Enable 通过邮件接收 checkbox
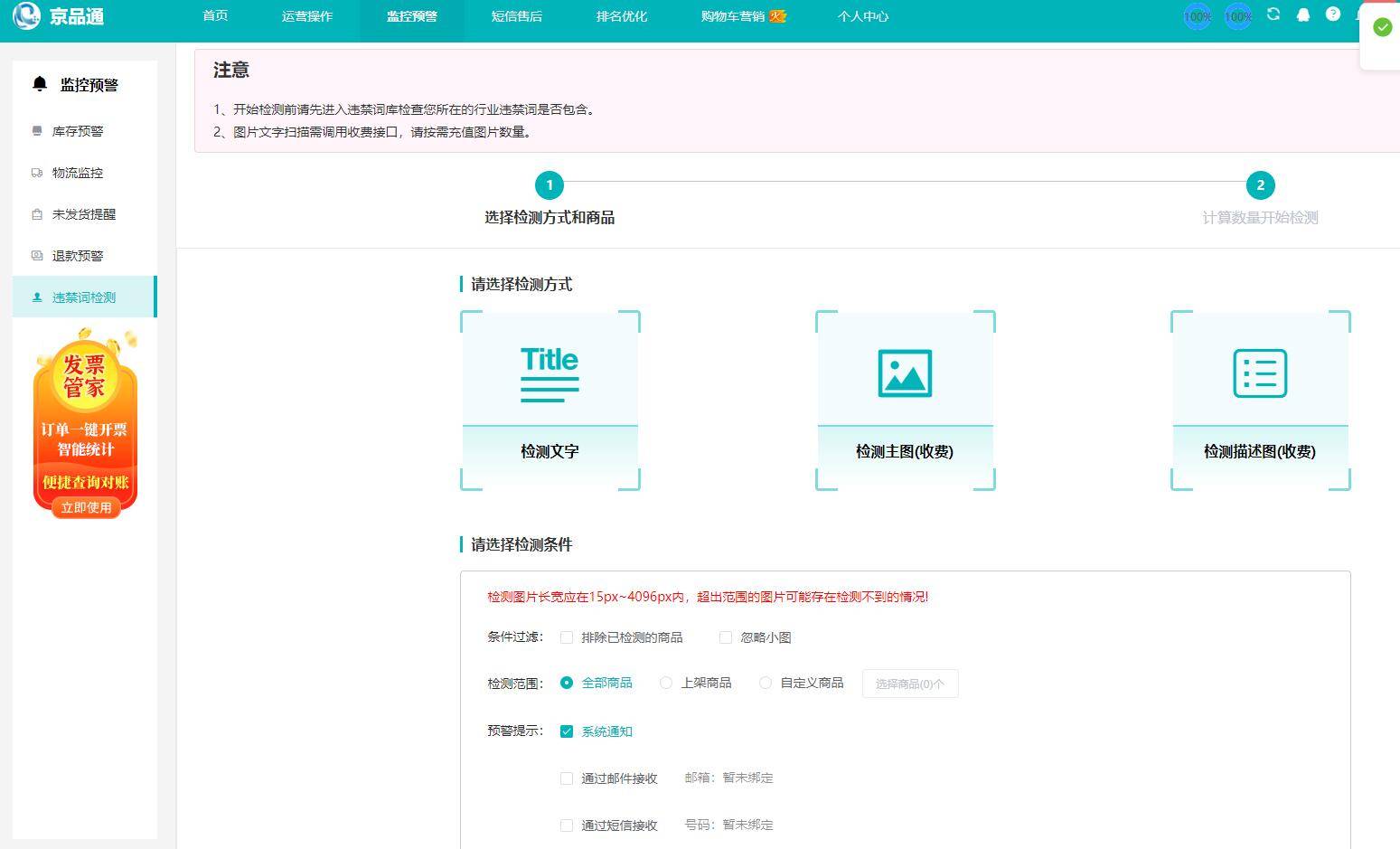 click(567, 778)
